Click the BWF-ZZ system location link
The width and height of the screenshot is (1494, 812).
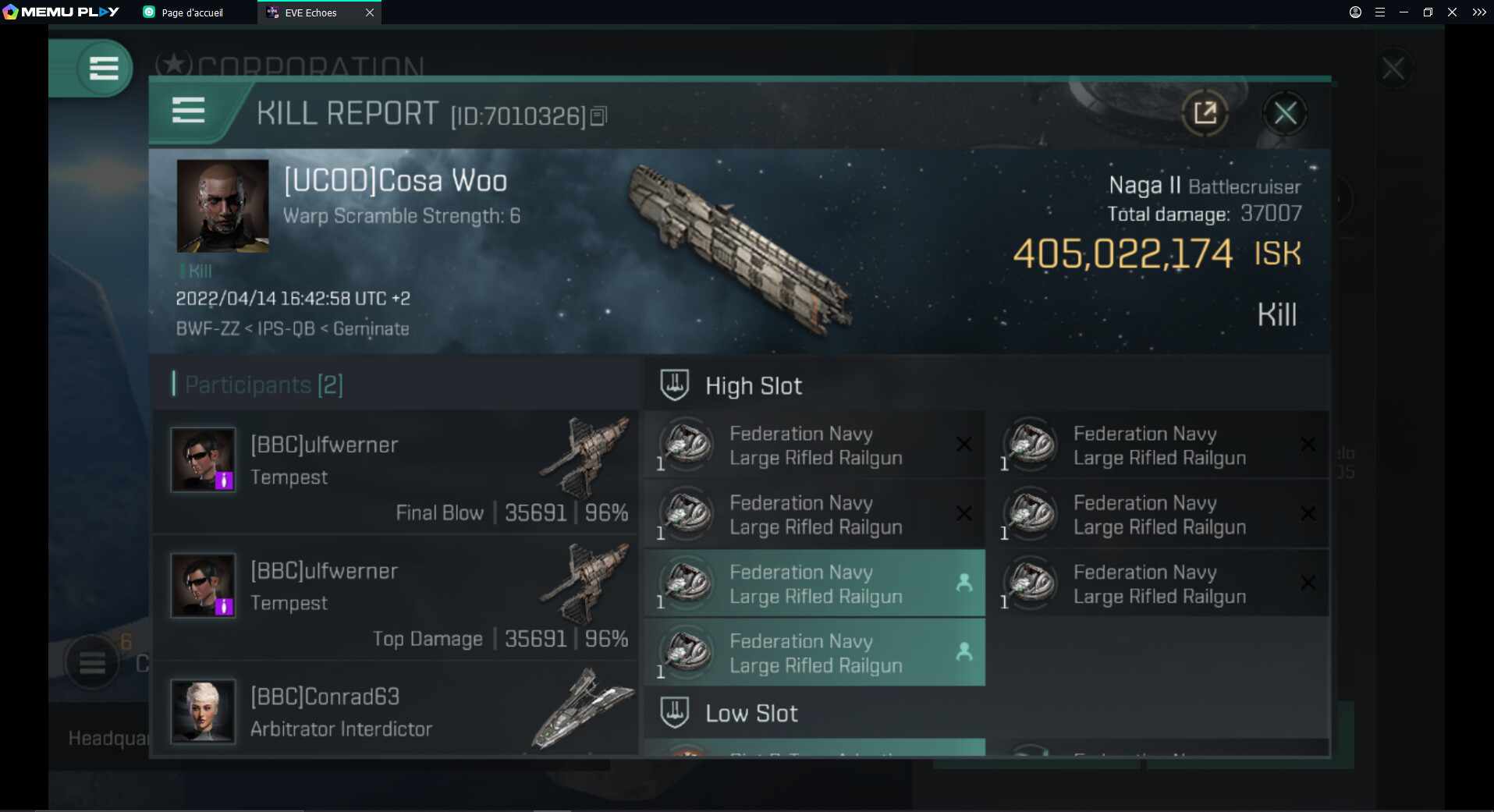pyautogui.click(x=207, y=329)
